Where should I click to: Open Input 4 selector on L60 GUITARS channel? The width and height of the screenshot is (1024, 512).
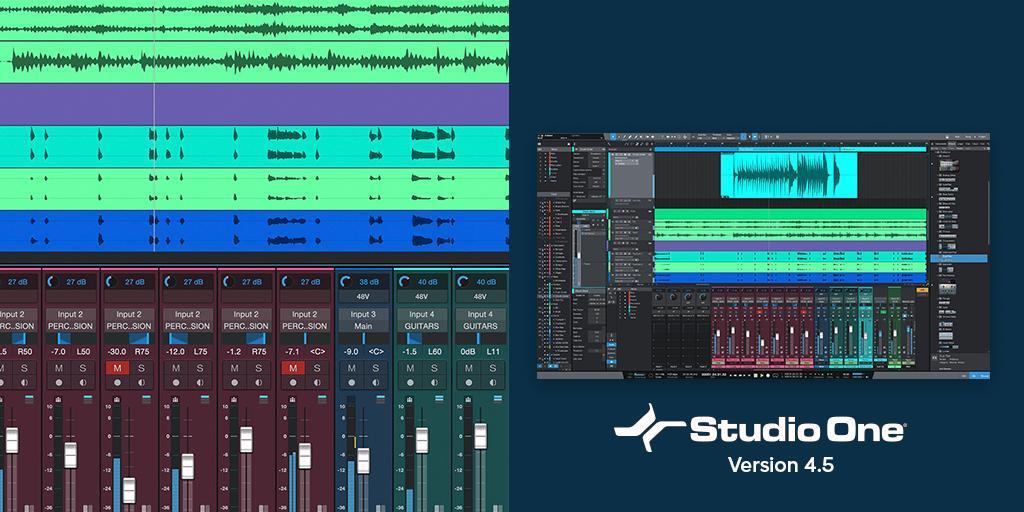click(422, 314)
